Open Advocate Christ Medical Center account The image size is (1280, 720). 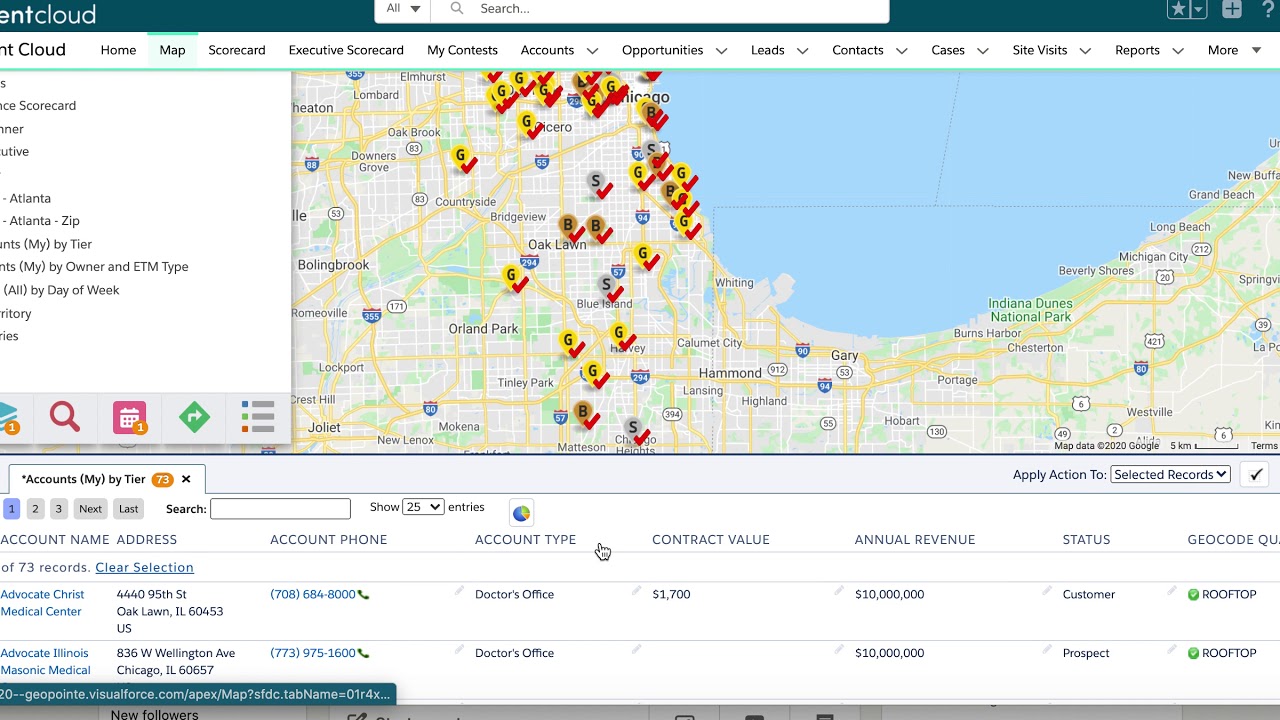[x=42, y=603]
